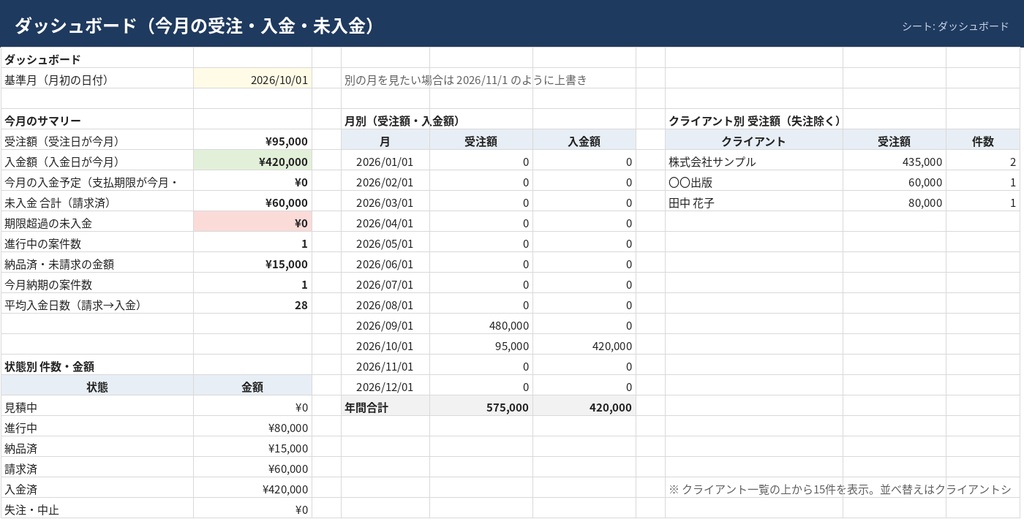Select the 95,000 cell in monthly table

tap(481, 346)
